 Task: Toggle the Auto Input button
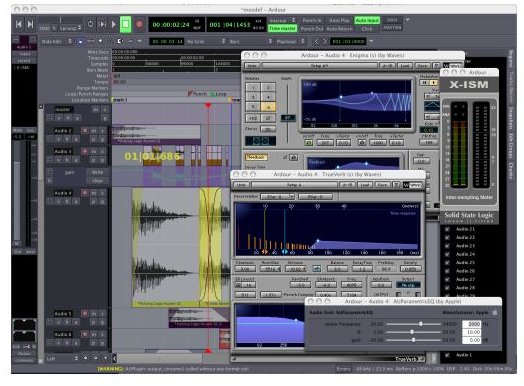point(367,21)
